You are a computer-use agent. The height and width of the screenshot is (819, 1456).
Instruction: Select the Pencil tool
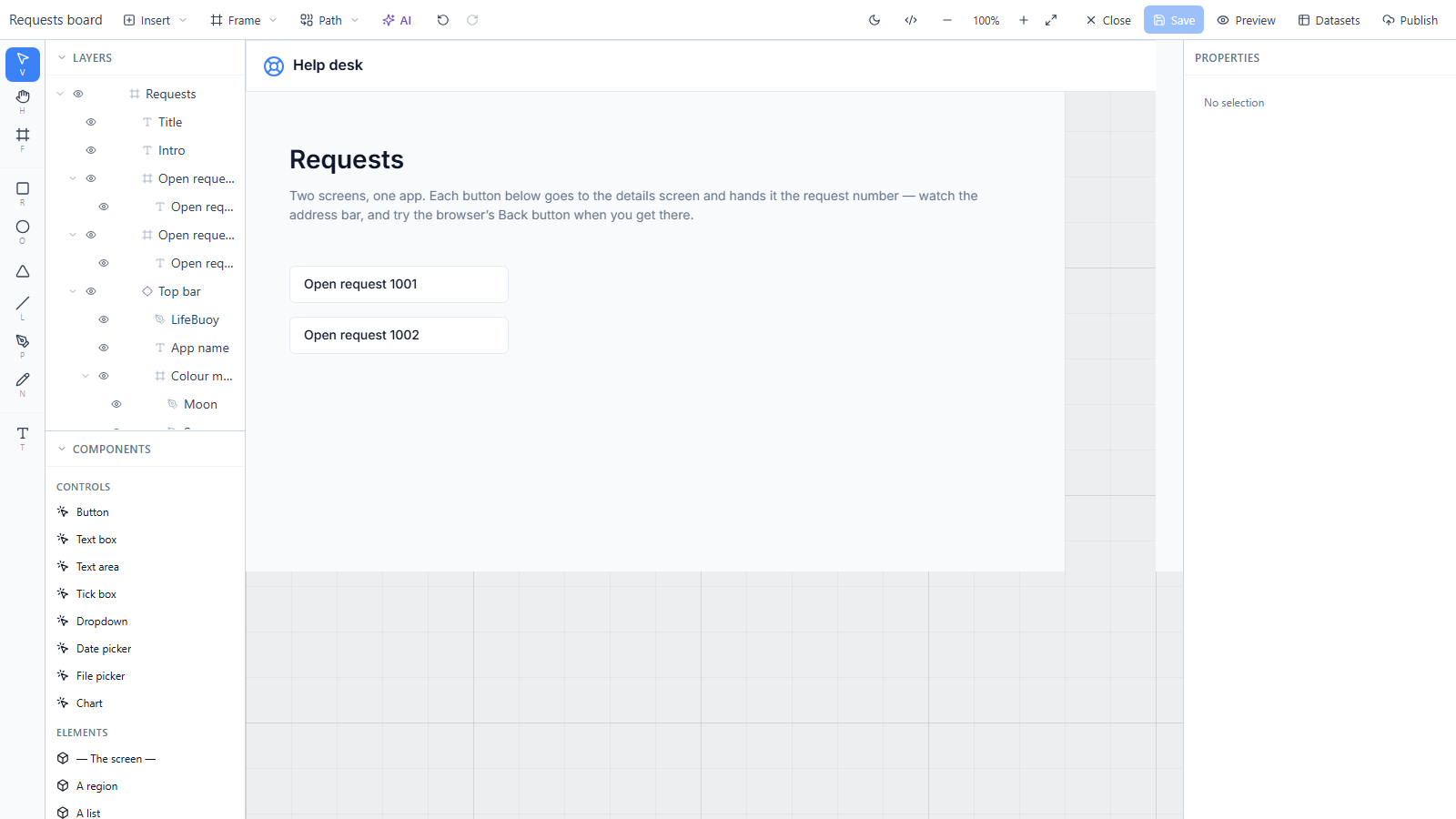click(23, 384)
